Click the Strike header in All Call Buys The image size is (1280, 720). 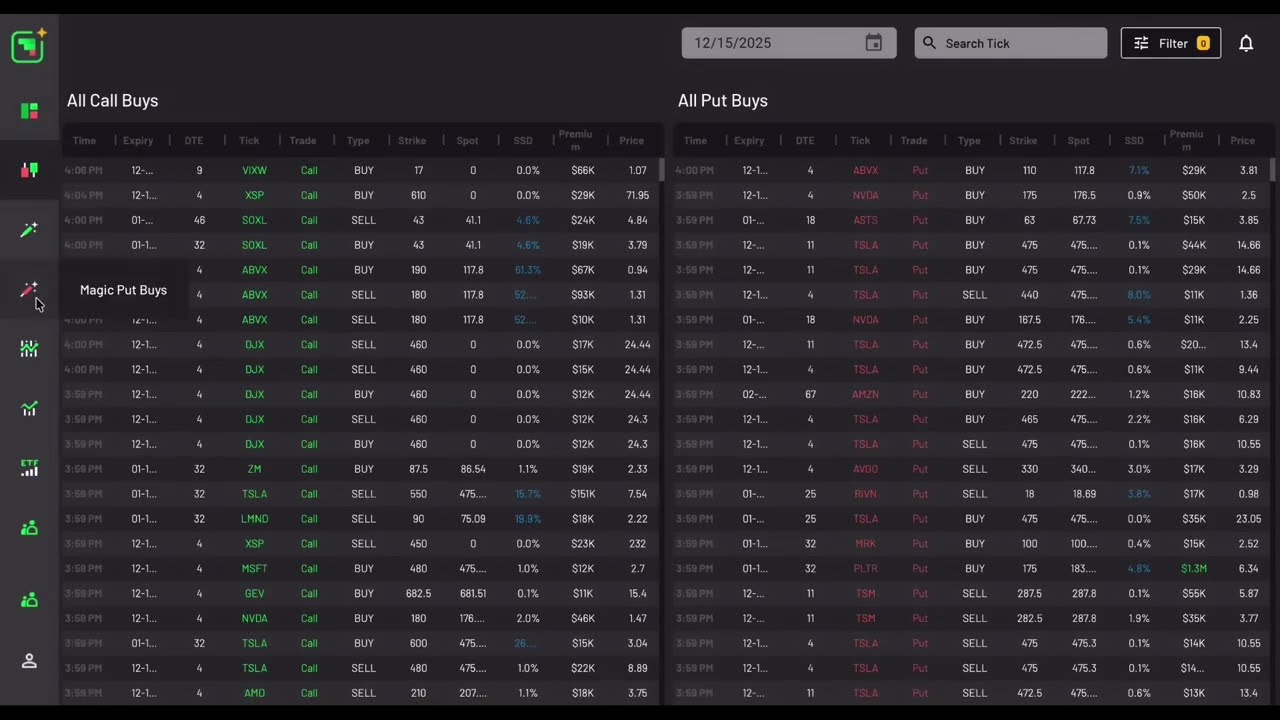pos(412,141)
